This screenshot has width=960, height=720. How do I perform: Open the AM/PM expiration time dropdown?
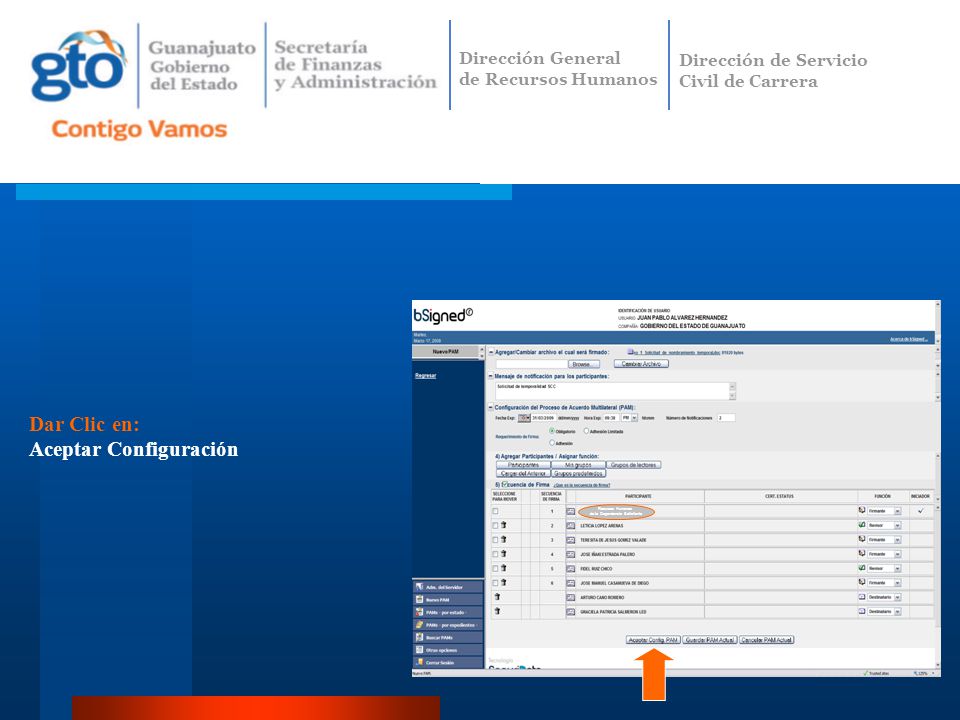tap(629, 418)
